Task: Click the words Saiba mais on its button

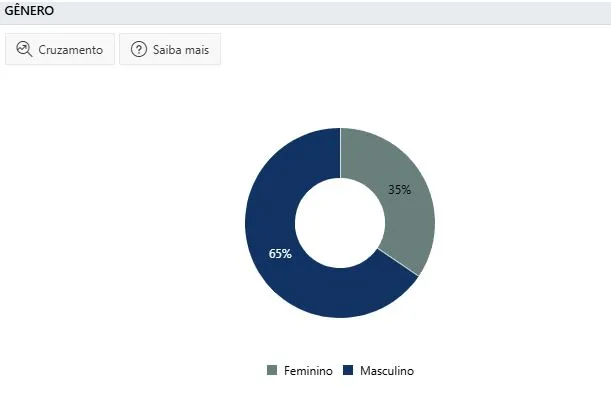Action: [181, 50]
